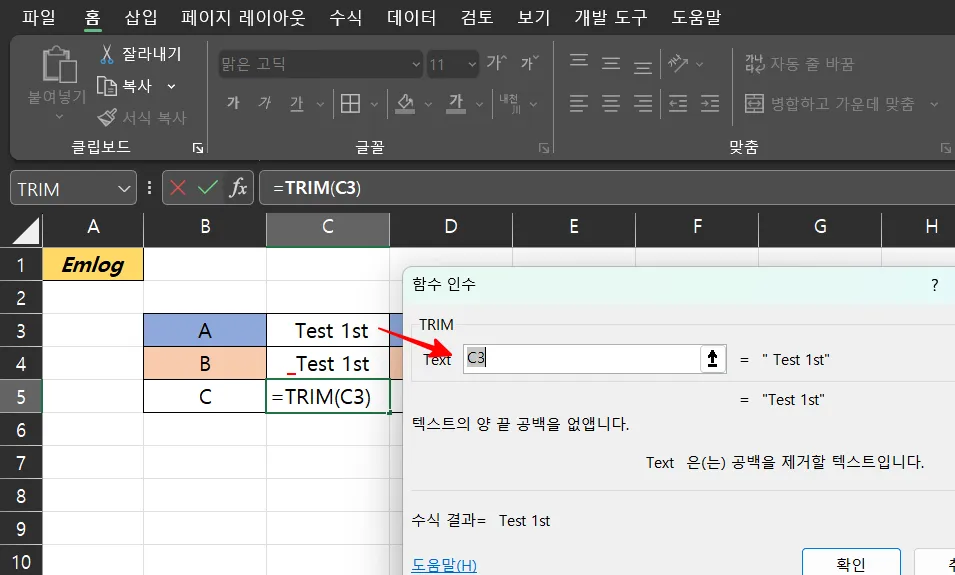The height and width of the screenshot is (575, 955).
Task: Select column C header
Action: click(x=328, y=227)
